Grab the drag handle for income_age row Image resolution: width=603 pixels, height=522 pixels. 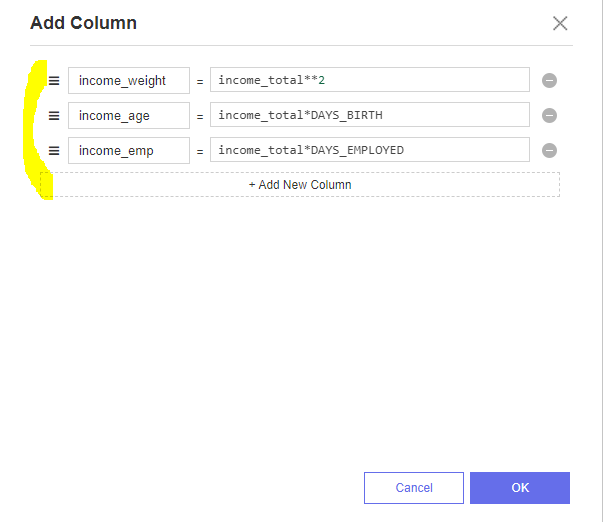[54, 116]
